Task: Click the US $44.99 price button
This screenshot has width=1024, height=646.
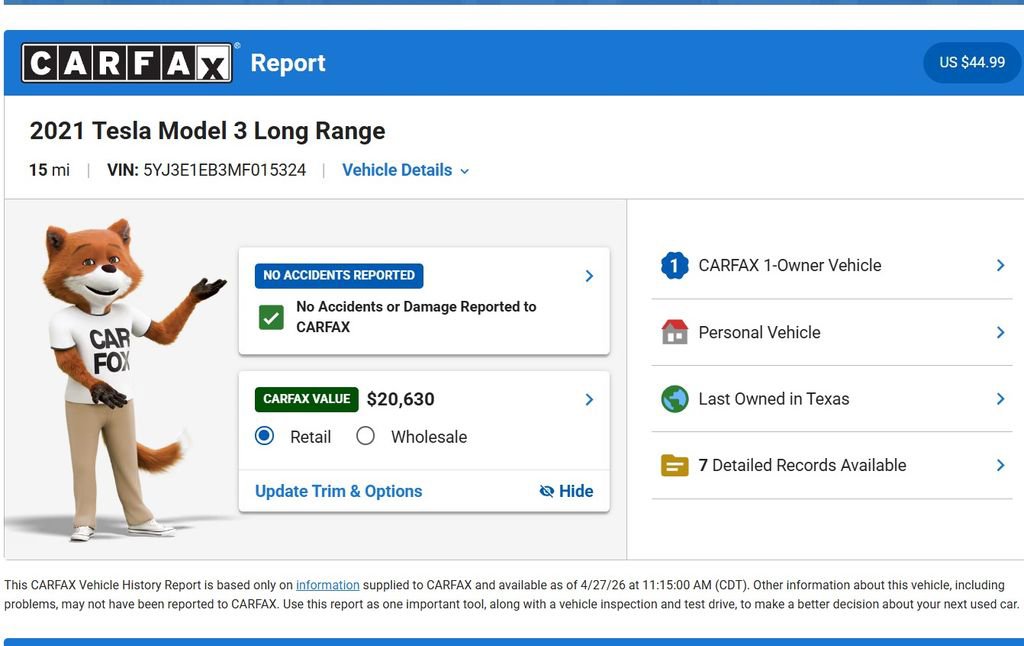Action: tap(972, 62)
